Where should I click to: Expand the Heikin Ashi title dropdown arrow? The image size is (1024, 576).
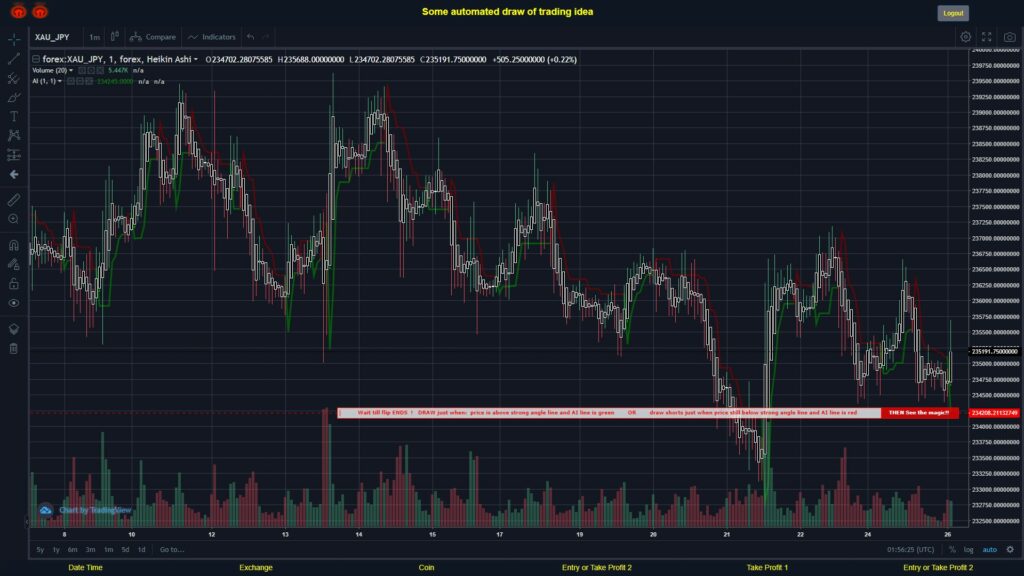click(x=196, y=59)
